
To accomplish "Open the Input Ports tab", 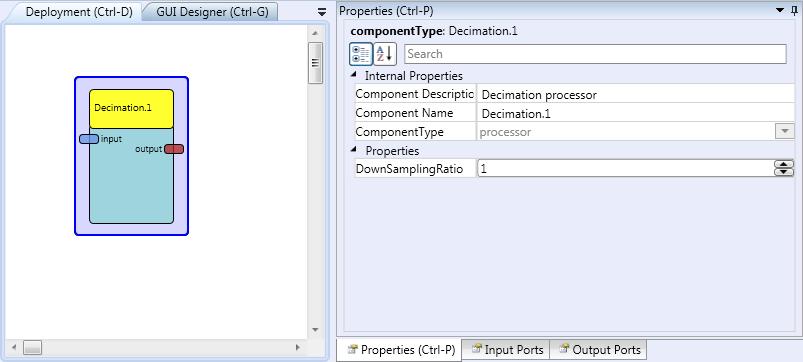I will coord(506,350).
